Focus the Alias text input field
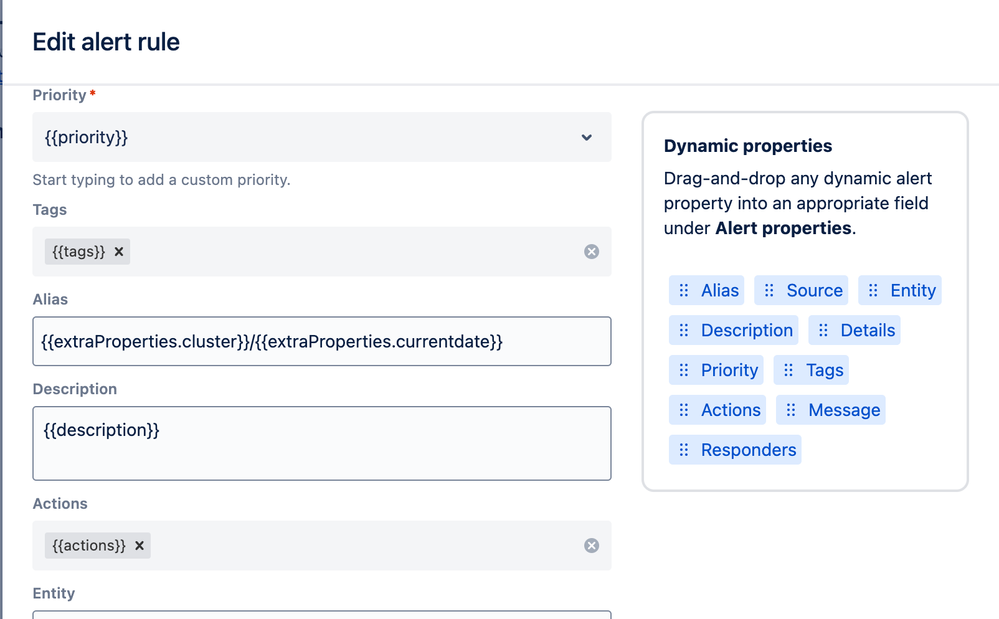 click(321, 342)
